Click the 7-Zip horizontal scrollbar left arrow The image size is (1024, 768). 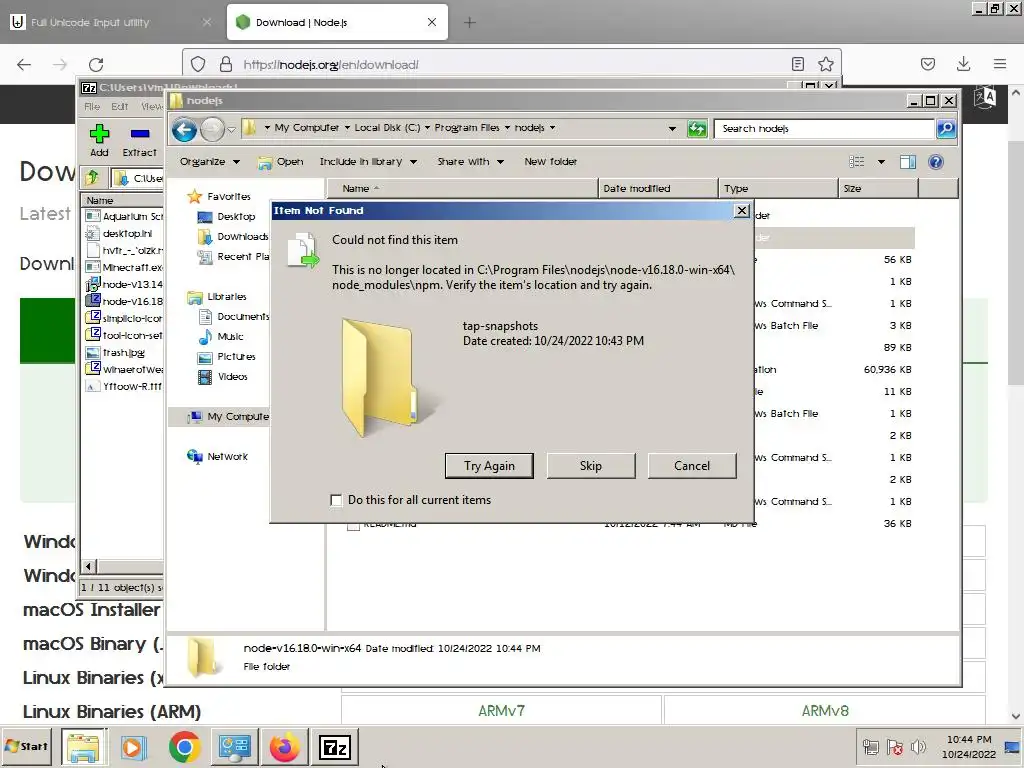89,566
